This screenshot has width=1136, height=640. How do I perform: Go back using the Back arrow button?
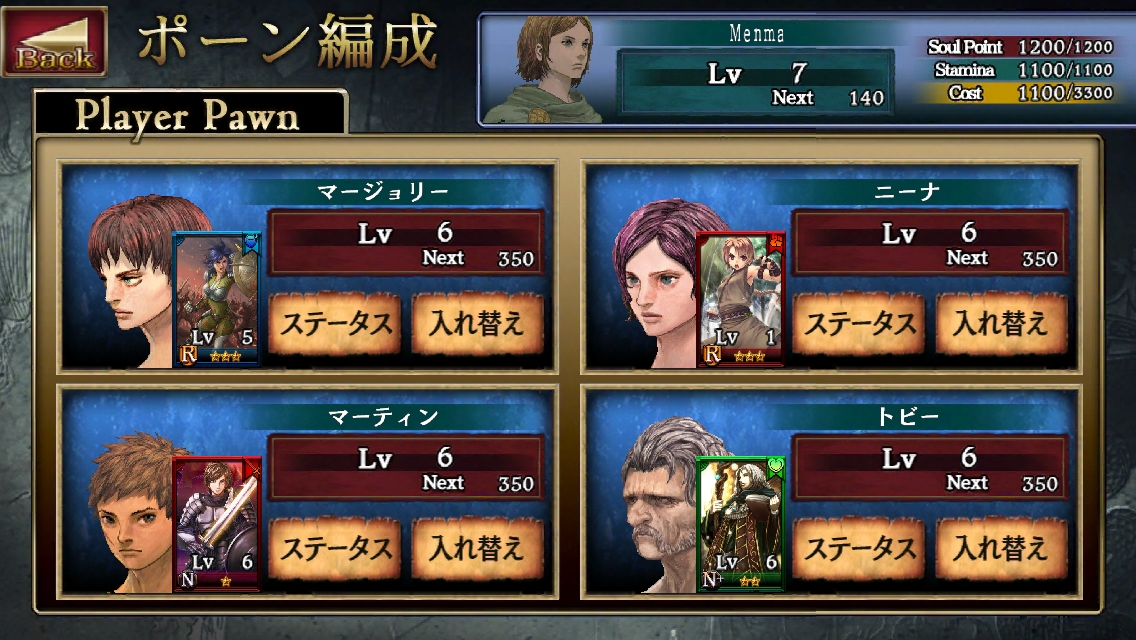coord(54,41)
